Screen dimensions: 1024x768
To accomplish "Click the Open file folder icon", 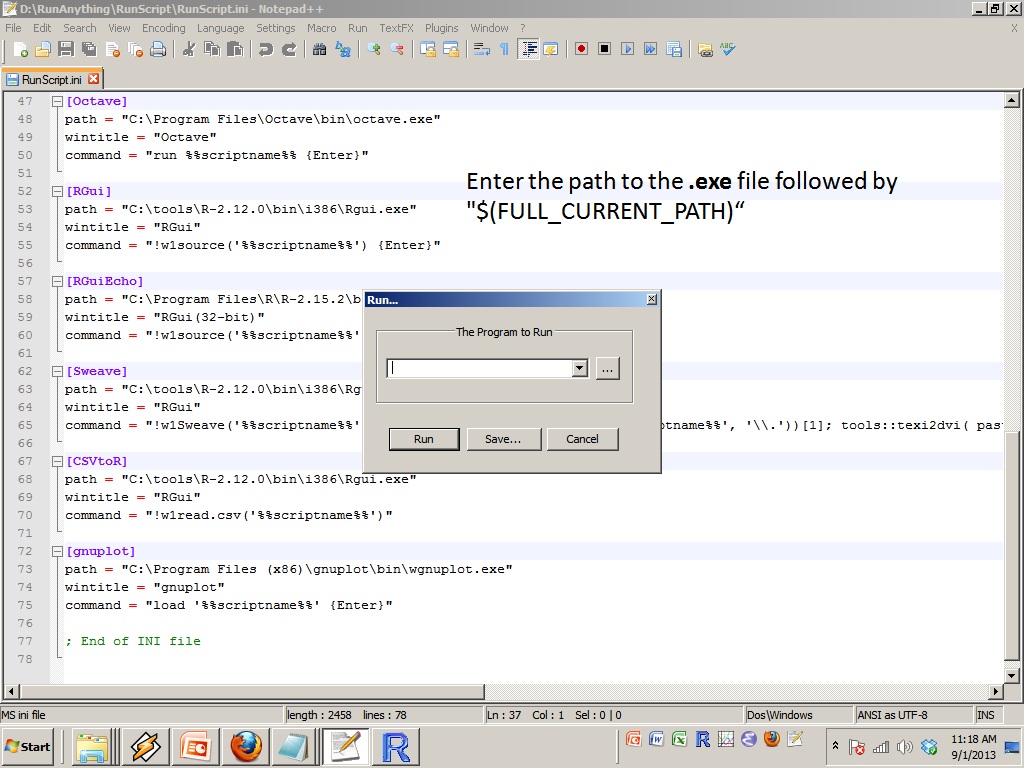I will [x=43, y=50].
